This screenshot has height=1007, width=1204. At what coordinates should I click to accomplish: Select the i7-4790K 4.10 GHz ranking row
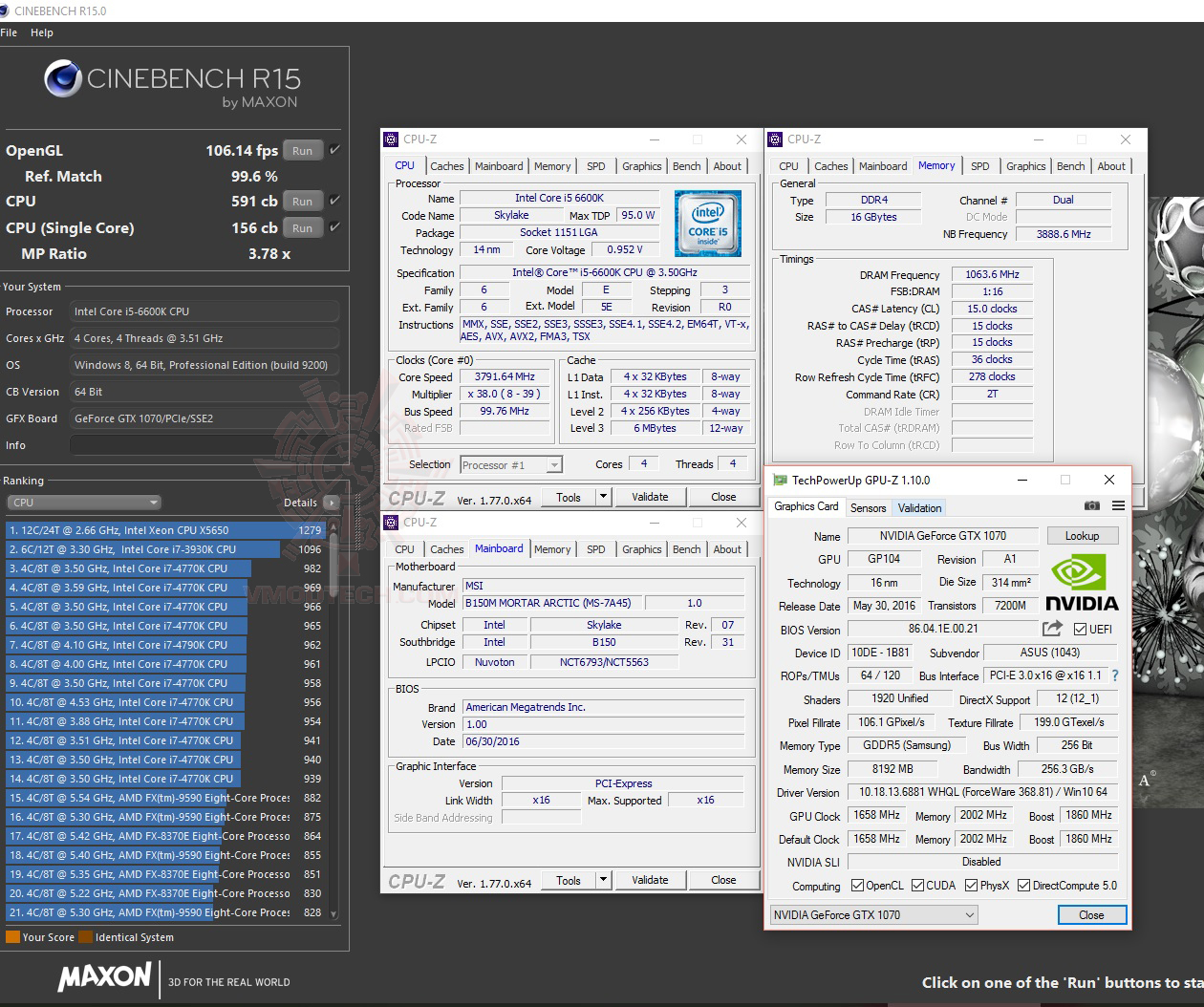click(165, 645)
